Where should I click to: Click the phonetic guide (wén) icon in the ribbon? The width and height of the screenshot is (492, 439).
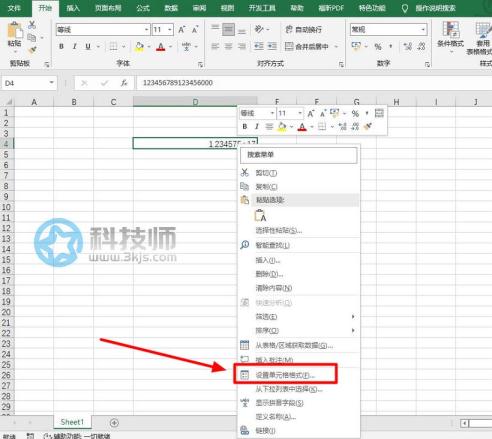186,46
